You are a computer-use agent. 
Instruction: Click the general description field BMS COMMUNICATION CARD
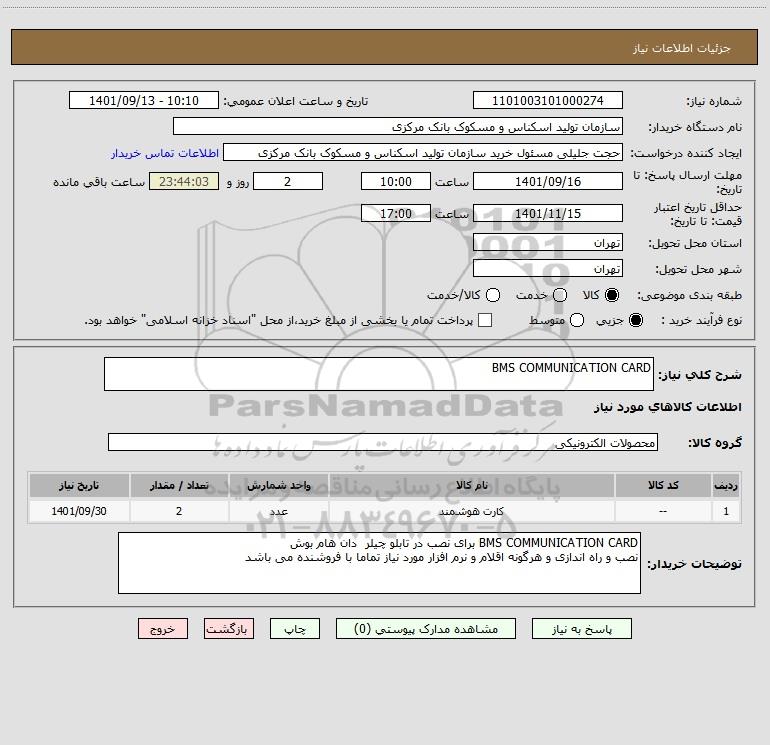379,374
